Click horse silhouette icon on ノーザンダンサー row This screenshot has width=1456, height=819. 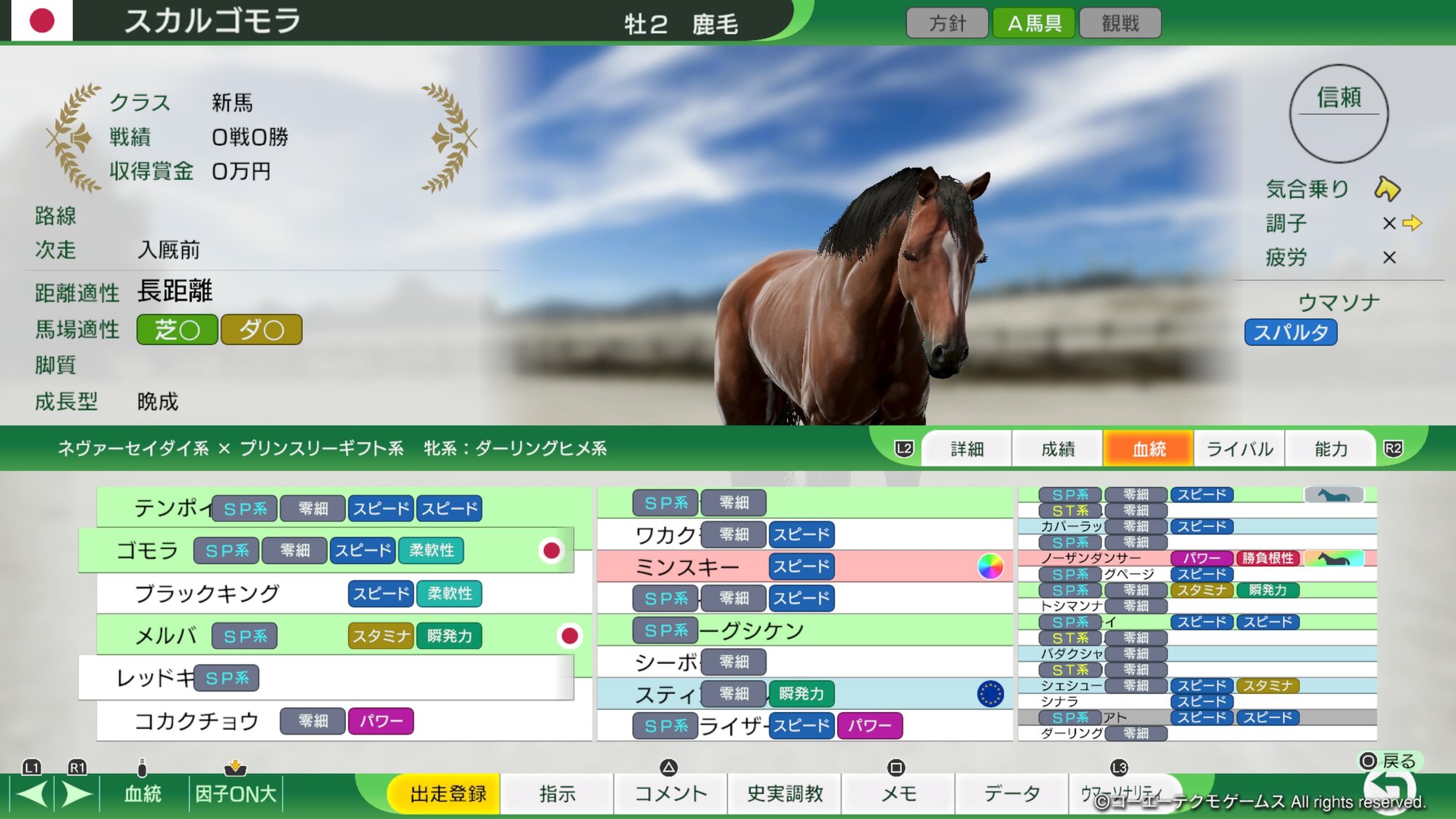[1334, 558]
